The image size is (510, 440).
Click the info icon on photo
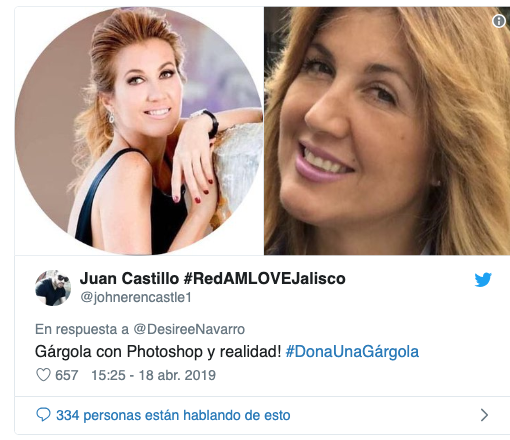pyautogui.click(x=499, y=21)
